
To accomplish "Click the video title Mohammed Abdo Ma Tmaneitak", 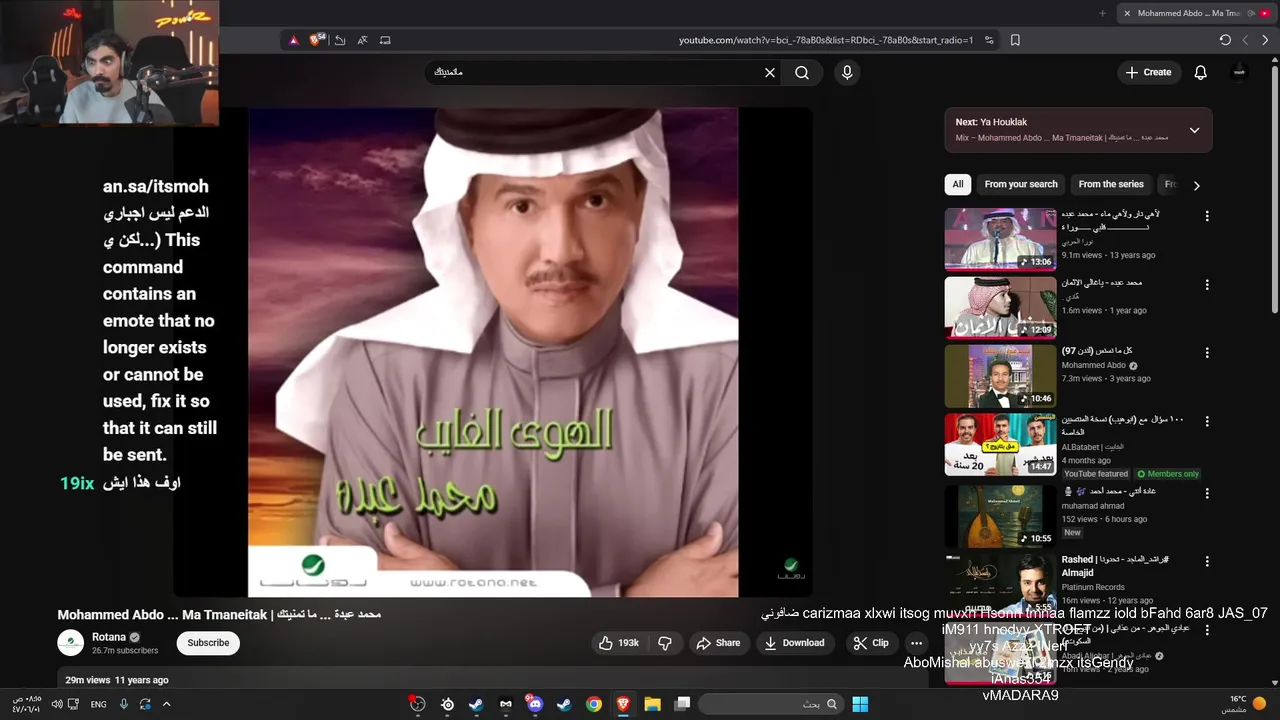I will tap(219, 614).
